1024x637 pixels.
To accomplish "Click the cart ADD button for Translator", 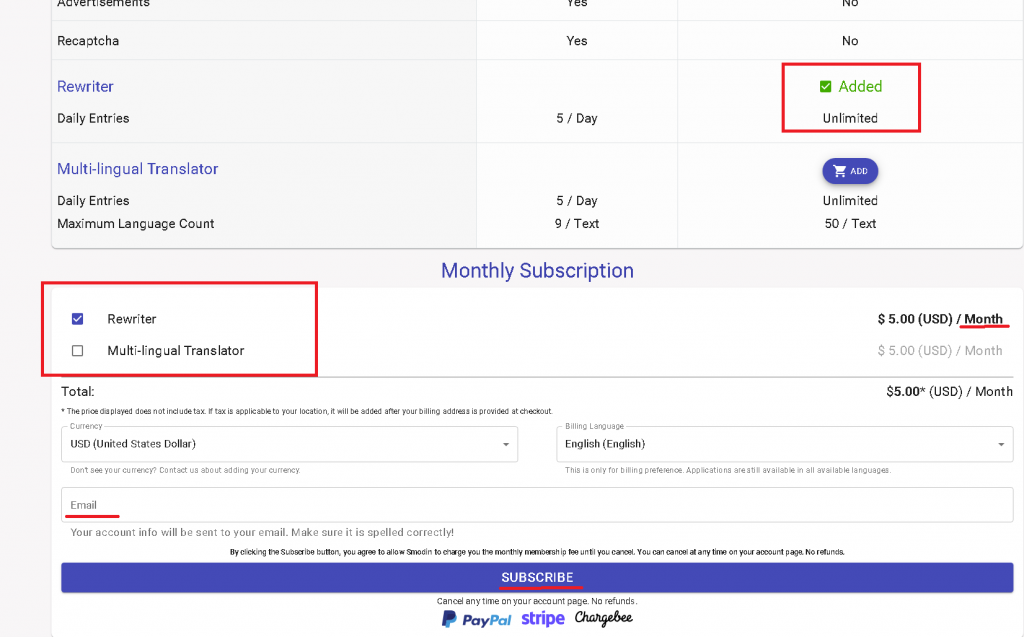I will click(850, 171).
